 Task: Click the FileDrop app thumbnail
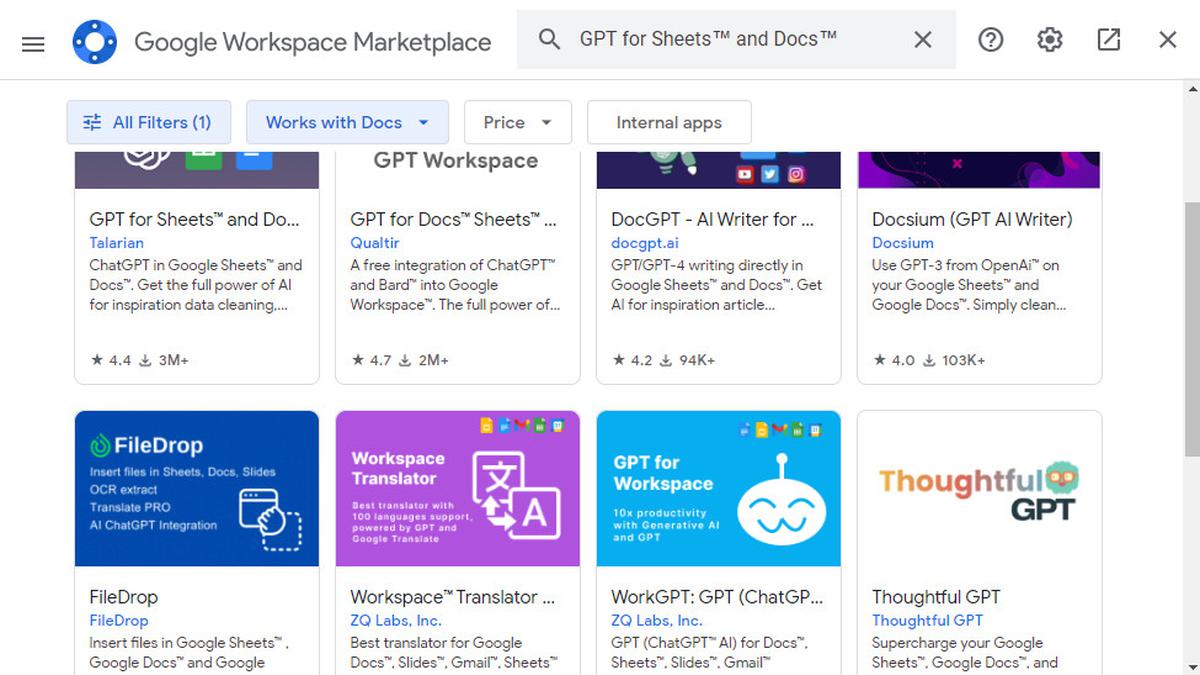tap(196, 488)
